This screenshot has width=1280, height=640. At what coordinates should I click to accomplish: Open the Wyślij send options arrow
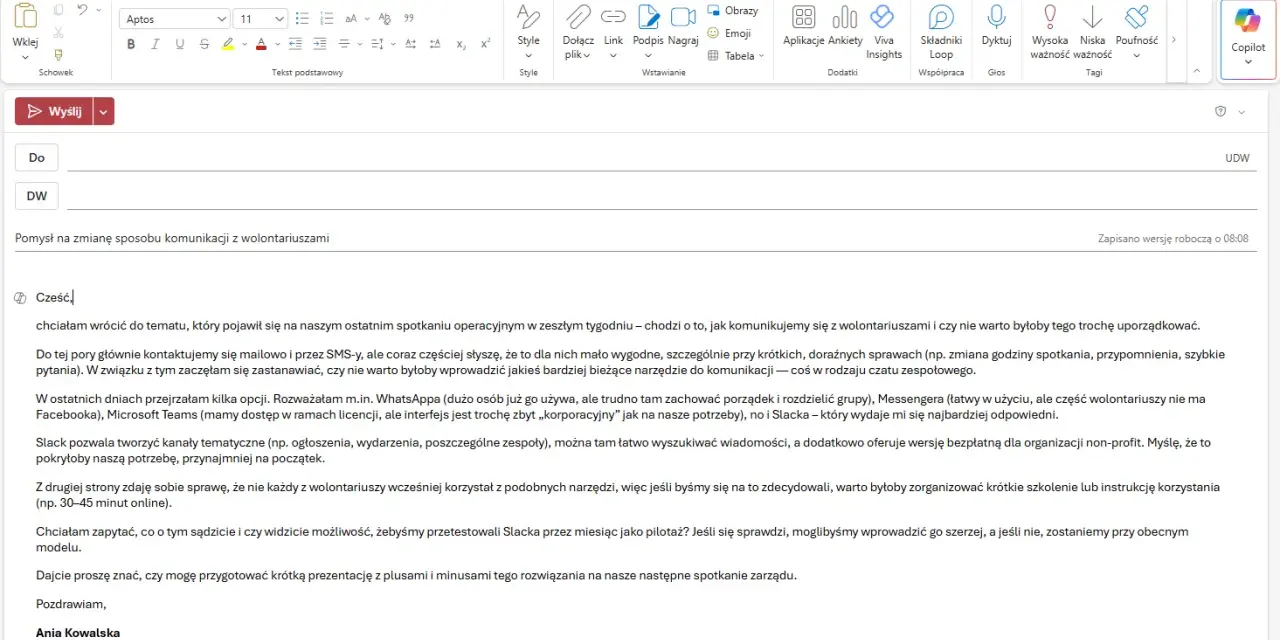tap(104, 111)
